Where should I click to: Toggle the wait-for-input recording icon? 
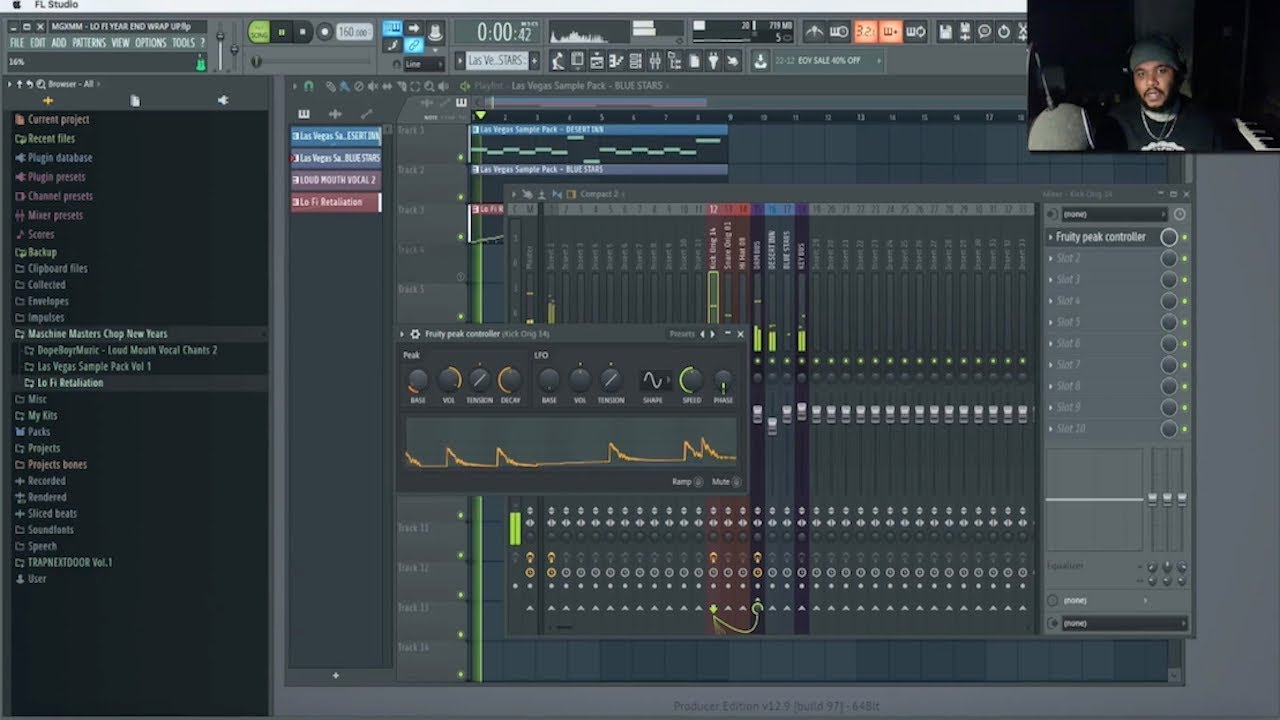[x=839, y=32]
